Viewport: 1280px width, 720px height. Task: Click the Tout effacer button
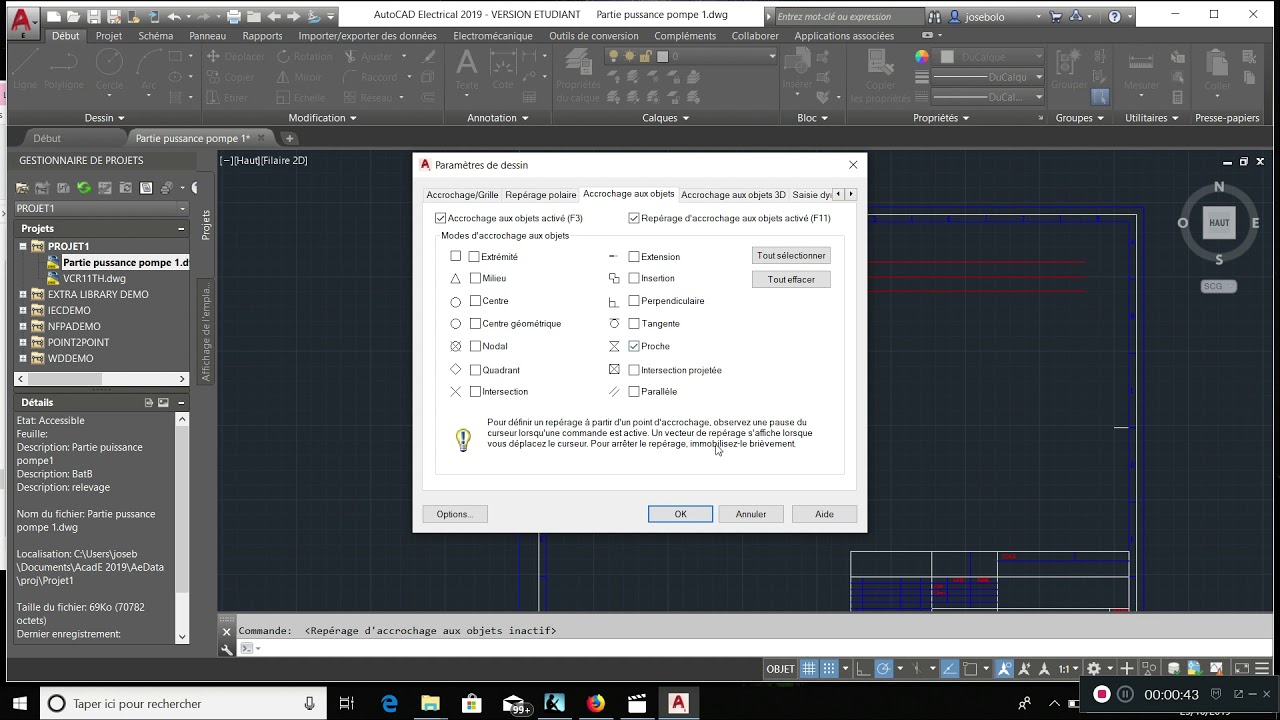click(791, 280)
